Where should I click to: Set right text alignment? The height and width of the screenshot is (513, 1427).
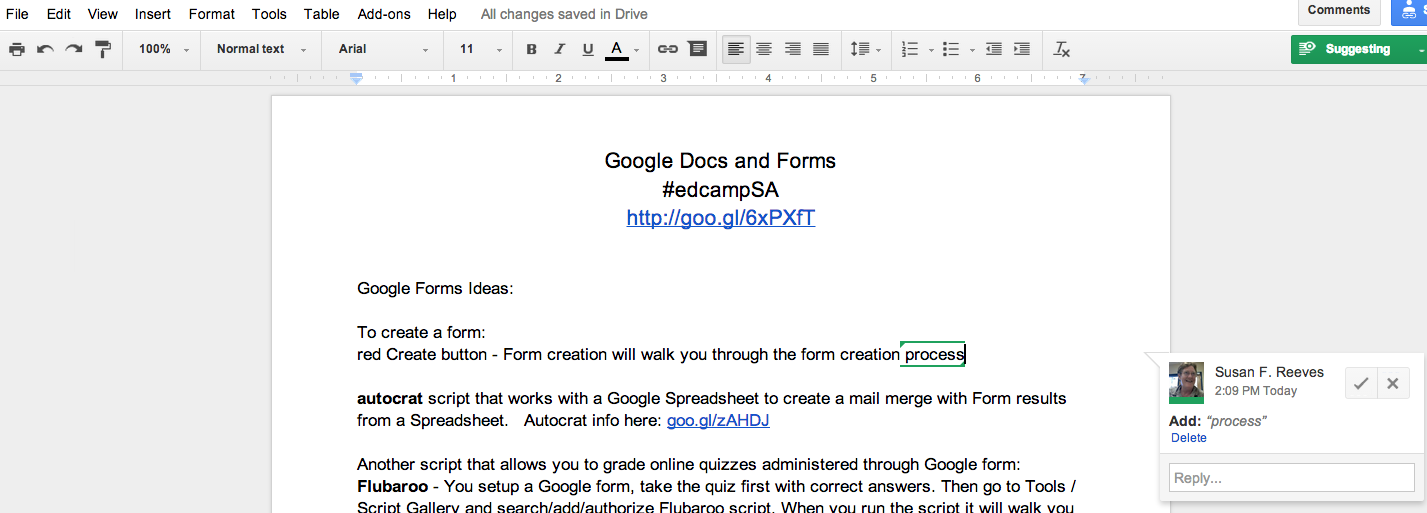click(x=793, y=49)
